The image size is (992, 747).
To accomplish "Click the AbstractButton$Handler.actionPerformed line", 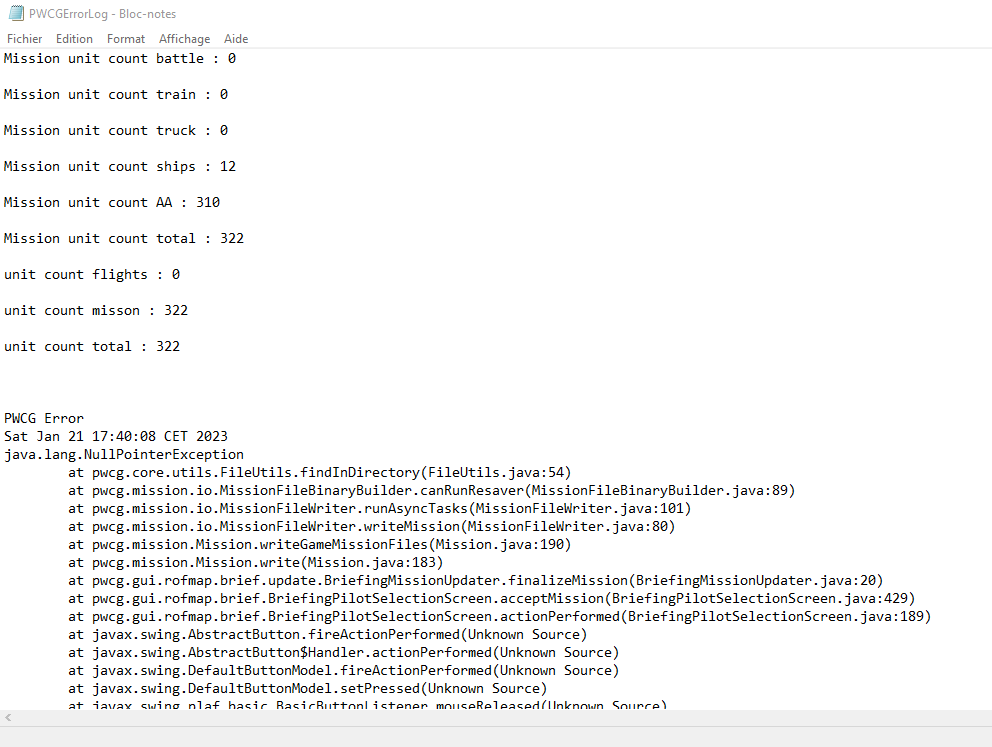I will 344,652.
